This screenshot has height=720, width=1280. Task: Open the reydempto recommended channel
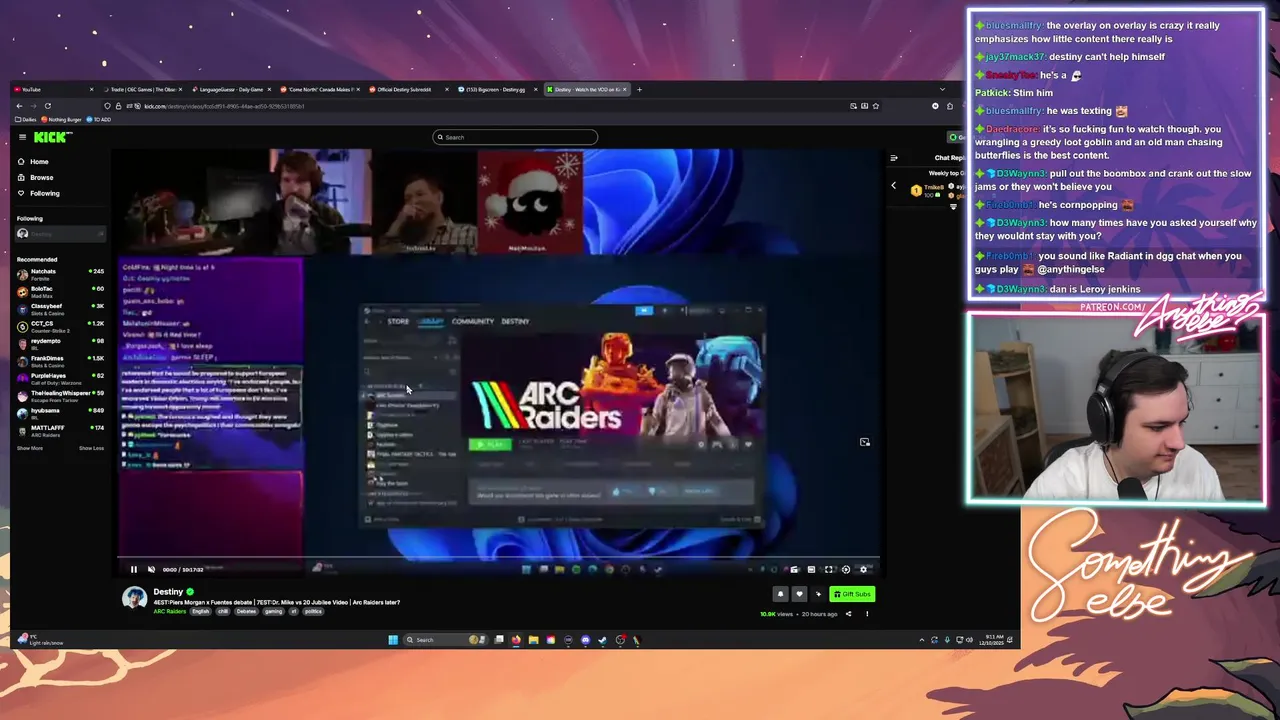[60, 343]
